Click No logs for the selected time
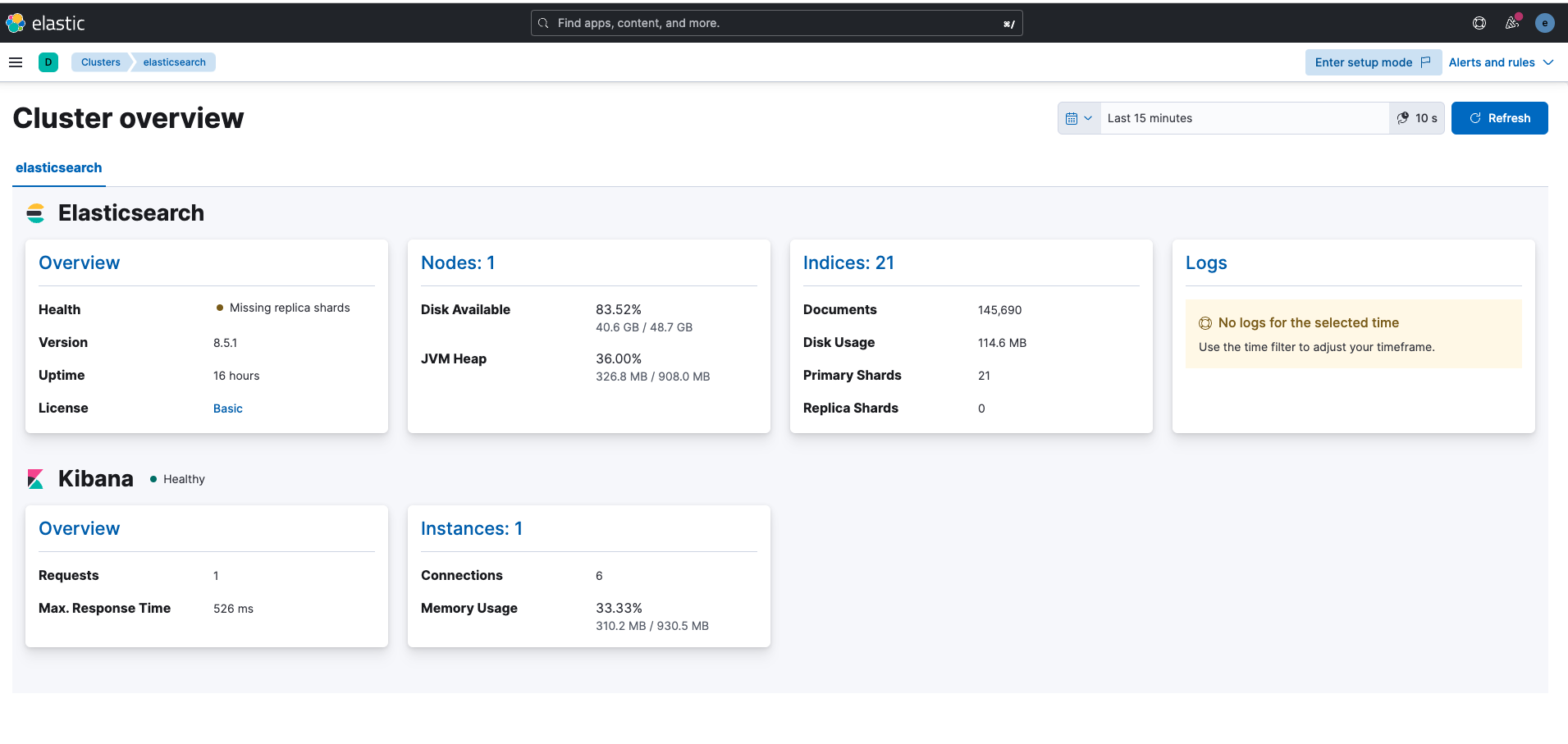The width and height of the screenshot is (1568, 744). [1309, 323]
